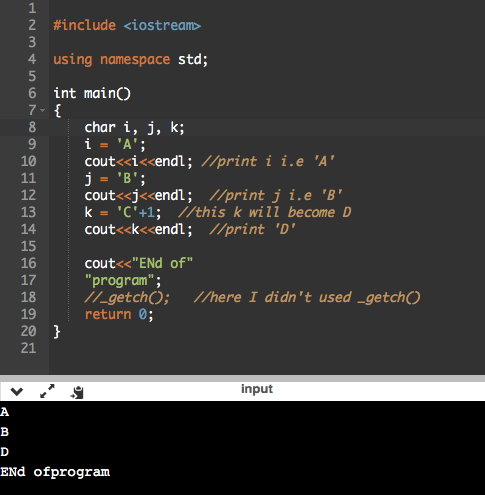Click comment '//here I didn't used _getch()'
Image resolution: width=485 pixels, height=495 pixels.
coord(307,297)
